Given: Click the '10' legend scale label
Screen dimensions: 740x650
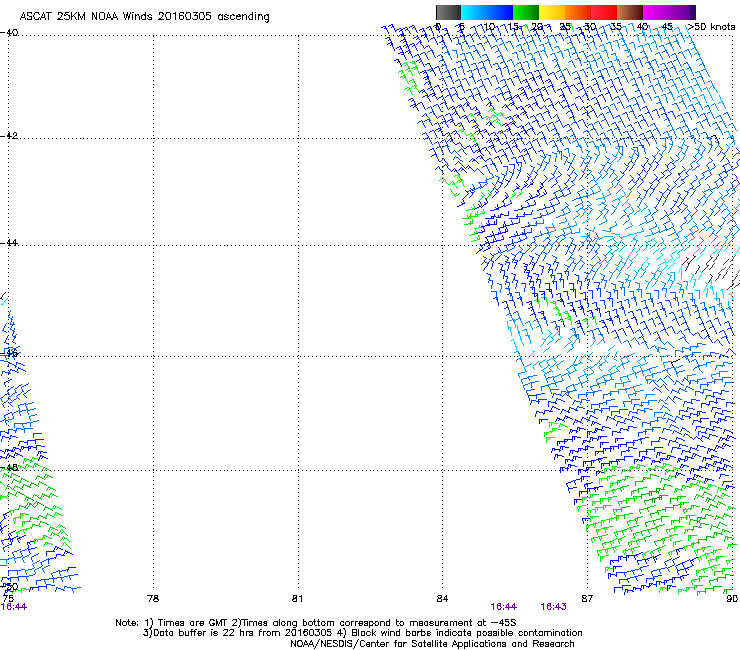Looking at the screenshot, I should (489, 27).
